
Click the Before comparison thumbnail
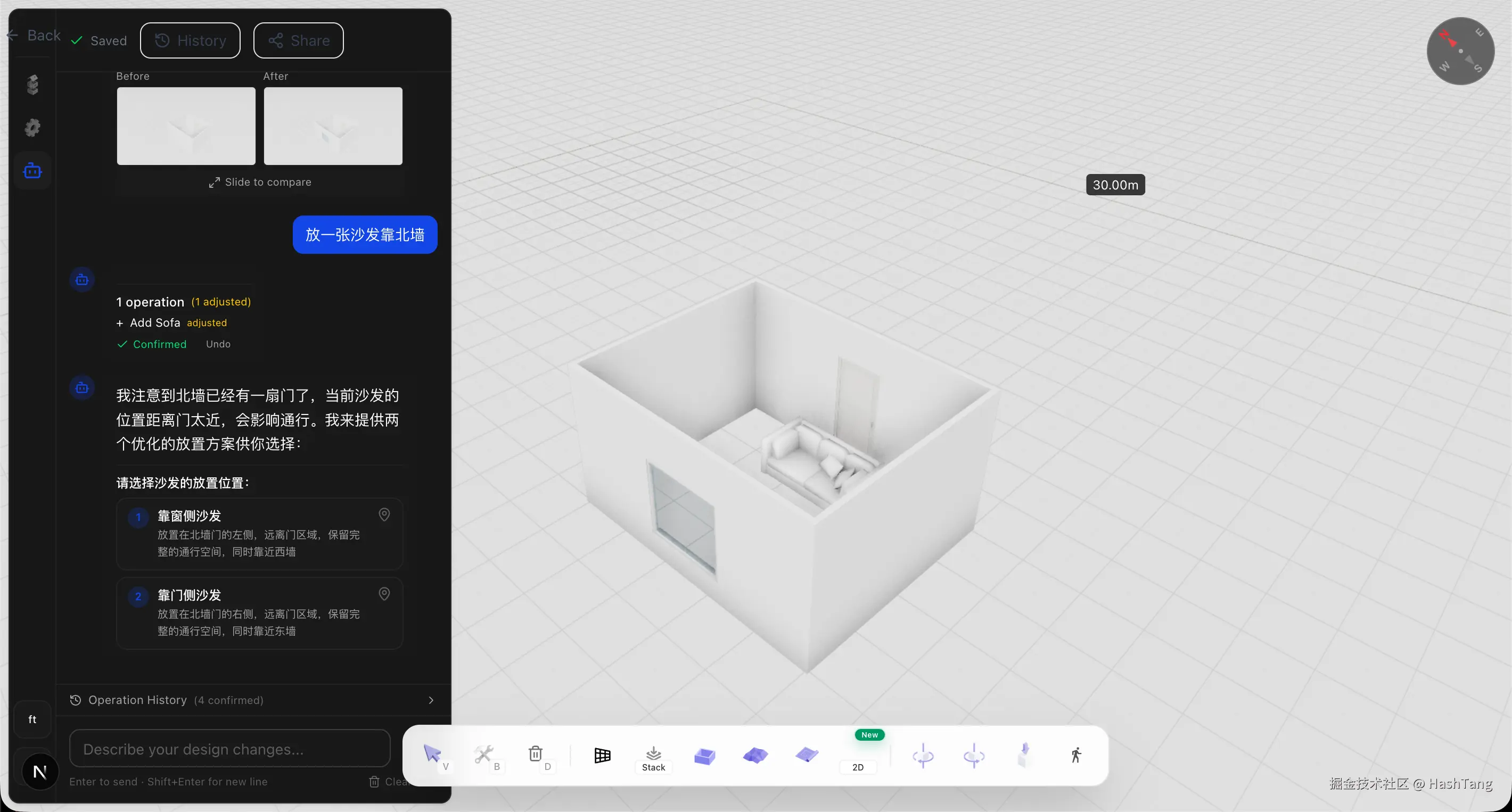[x=186, y=126]
